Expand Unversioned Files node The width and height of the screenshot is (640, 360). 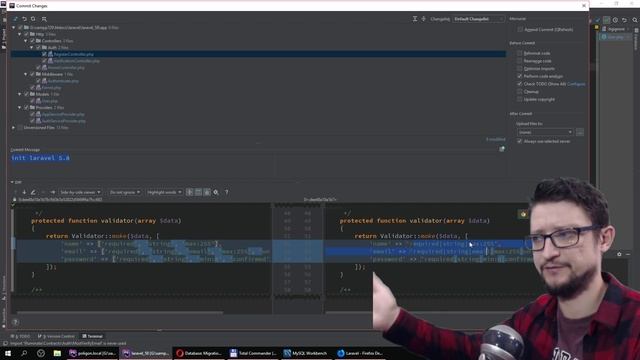pyautogui.click(x=13, y=127)
